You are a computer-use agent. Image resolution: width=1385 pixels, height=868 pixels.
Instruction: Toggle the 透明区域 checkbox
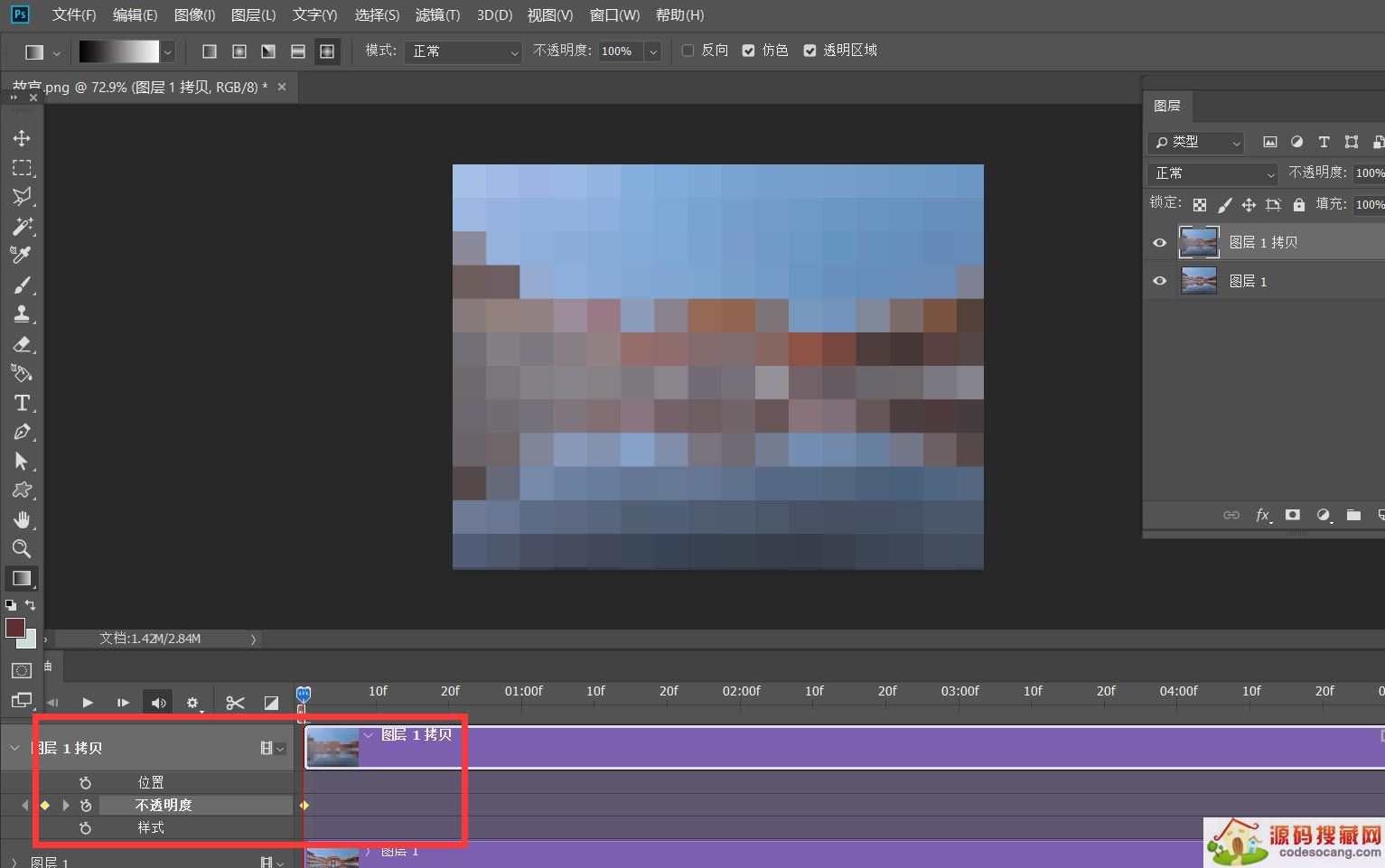(x=809, y=51)
